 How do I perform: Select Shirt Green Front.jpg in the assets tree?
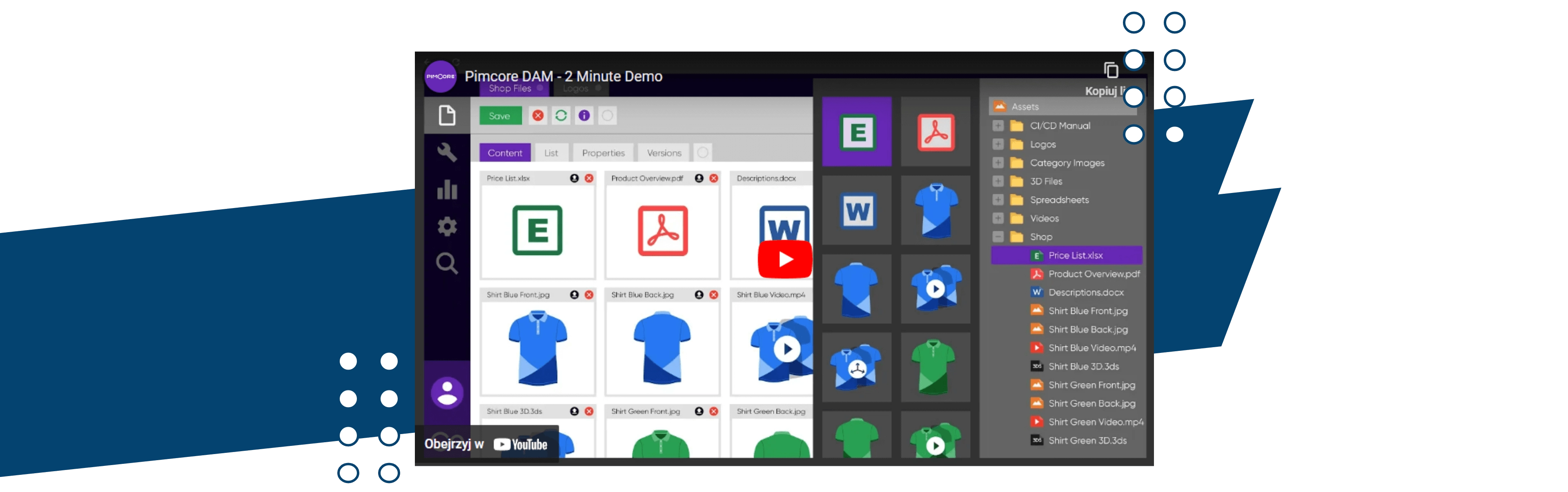(1083, 385)
